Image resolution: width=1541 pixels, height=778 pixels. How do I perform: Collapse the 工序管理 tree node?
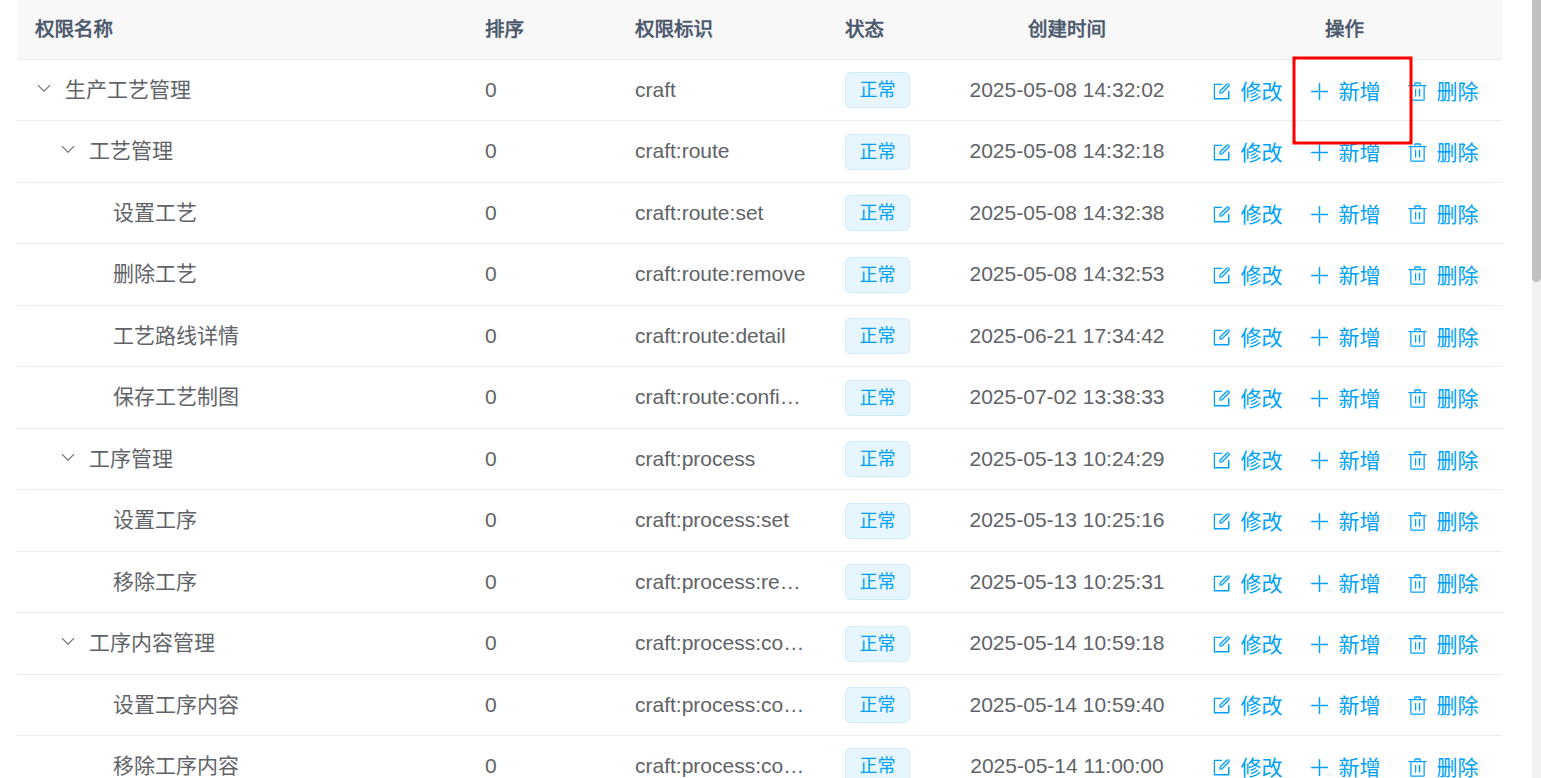(x=68, y=458)
